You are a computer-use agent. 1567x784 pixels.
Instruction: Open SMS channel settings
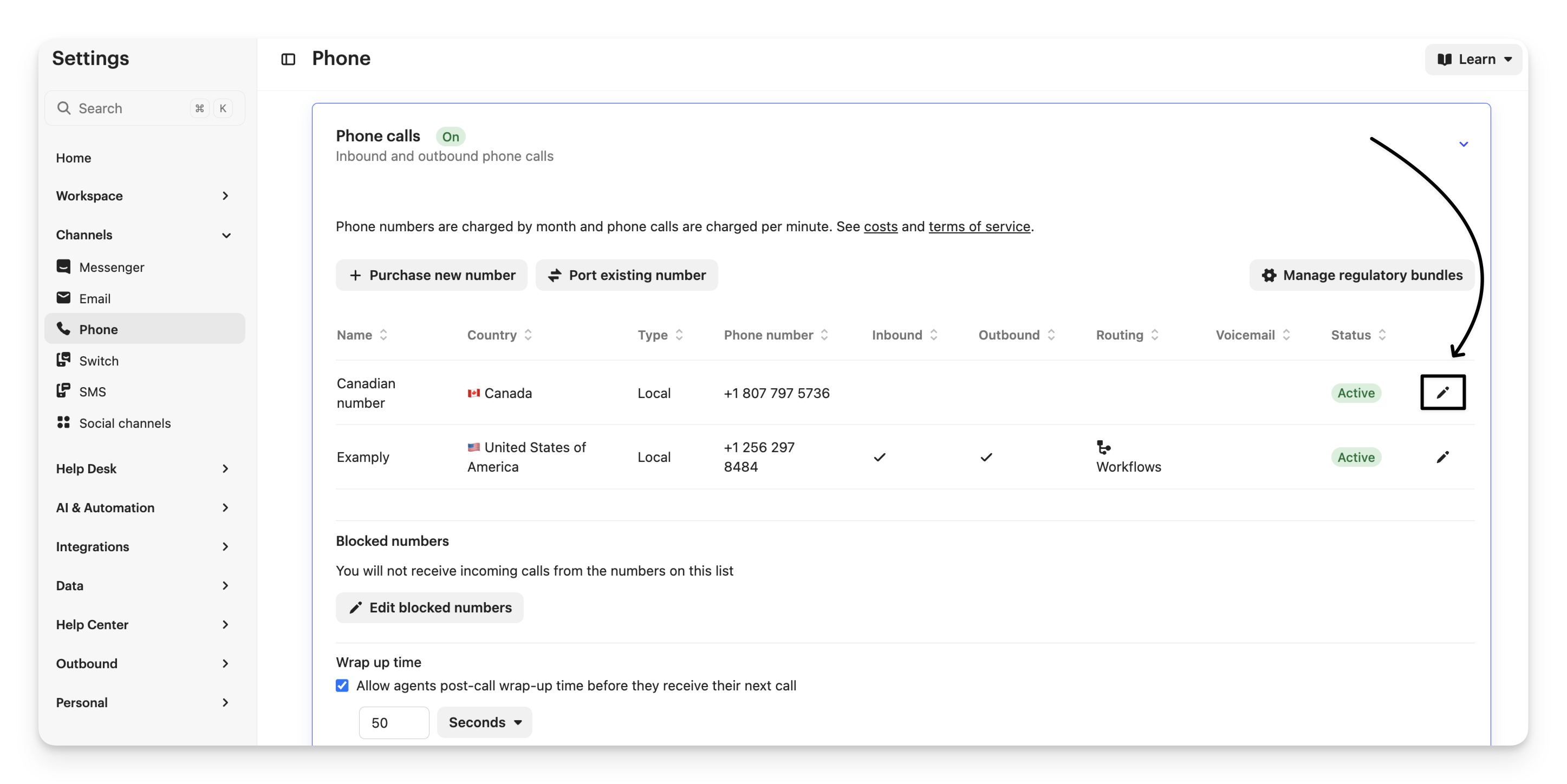pos(92,391)
